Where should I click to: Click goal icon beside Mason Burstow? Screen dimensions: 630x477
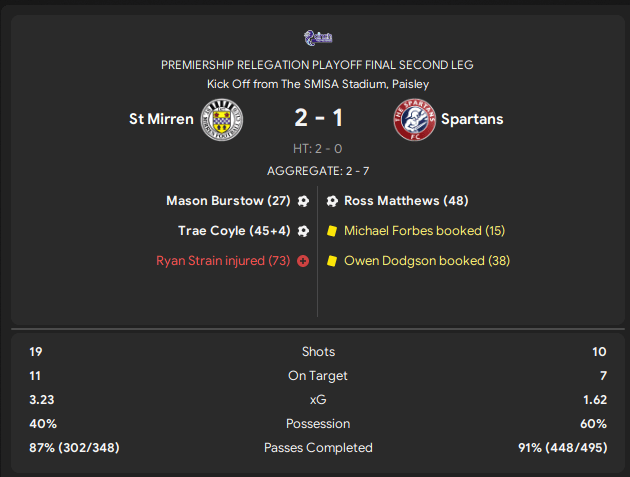coord(303,201)
